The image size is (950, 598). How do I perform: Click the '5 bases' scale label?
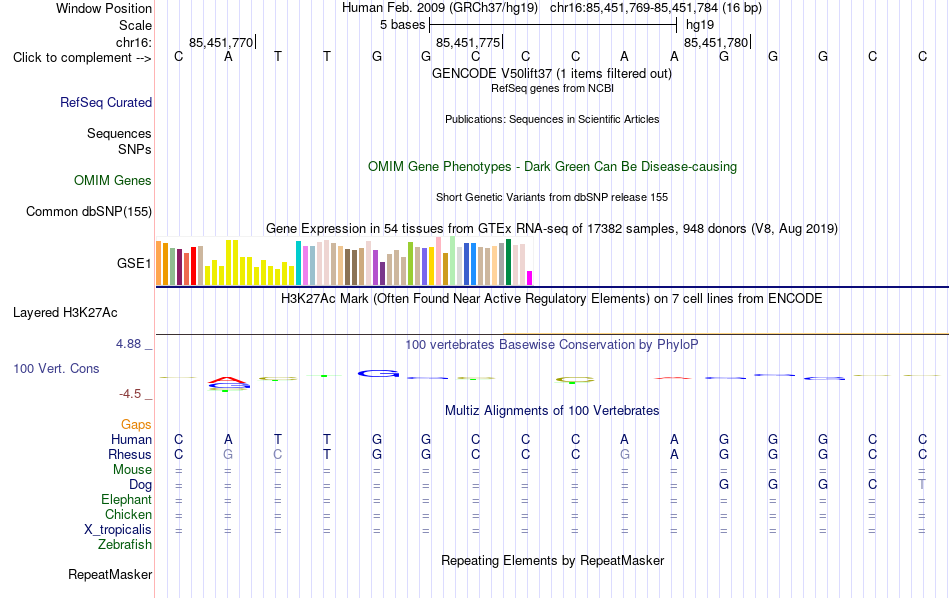(x=403, y=25)
